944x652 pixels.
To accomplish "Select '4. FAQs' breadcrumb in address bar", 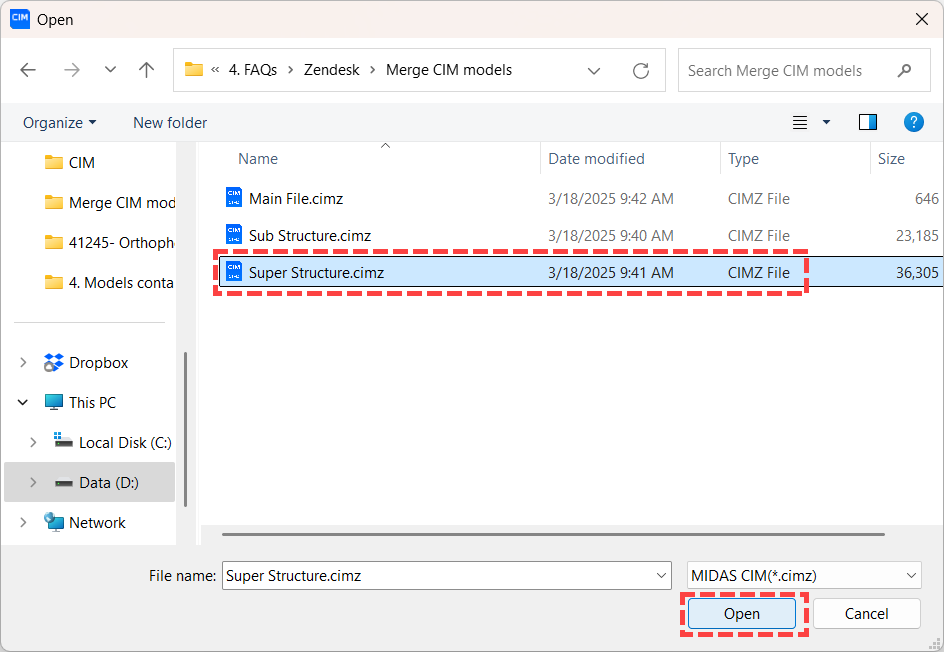I will point(253,70).
